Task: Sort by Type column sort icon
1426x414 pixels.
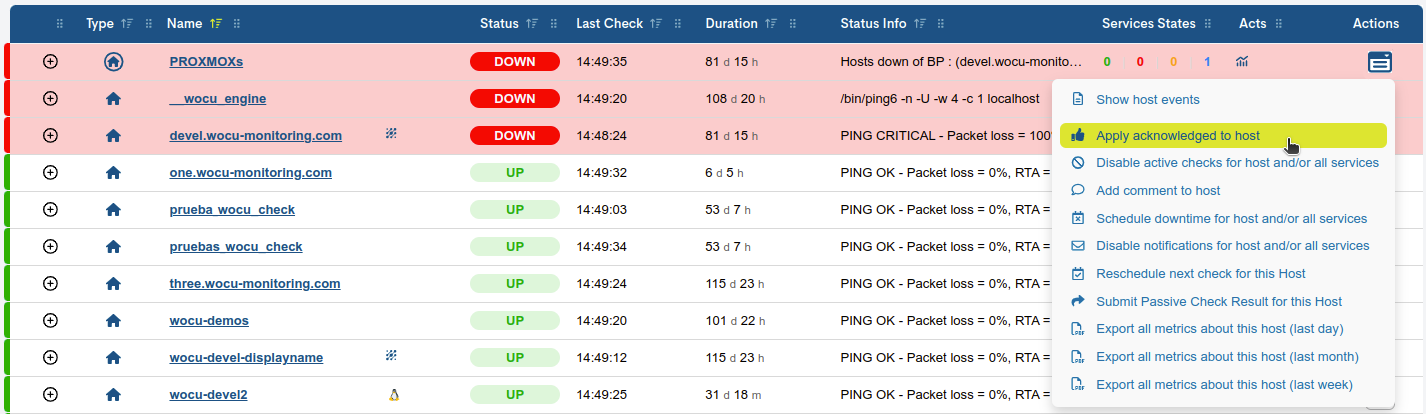Action: (127, 24)
